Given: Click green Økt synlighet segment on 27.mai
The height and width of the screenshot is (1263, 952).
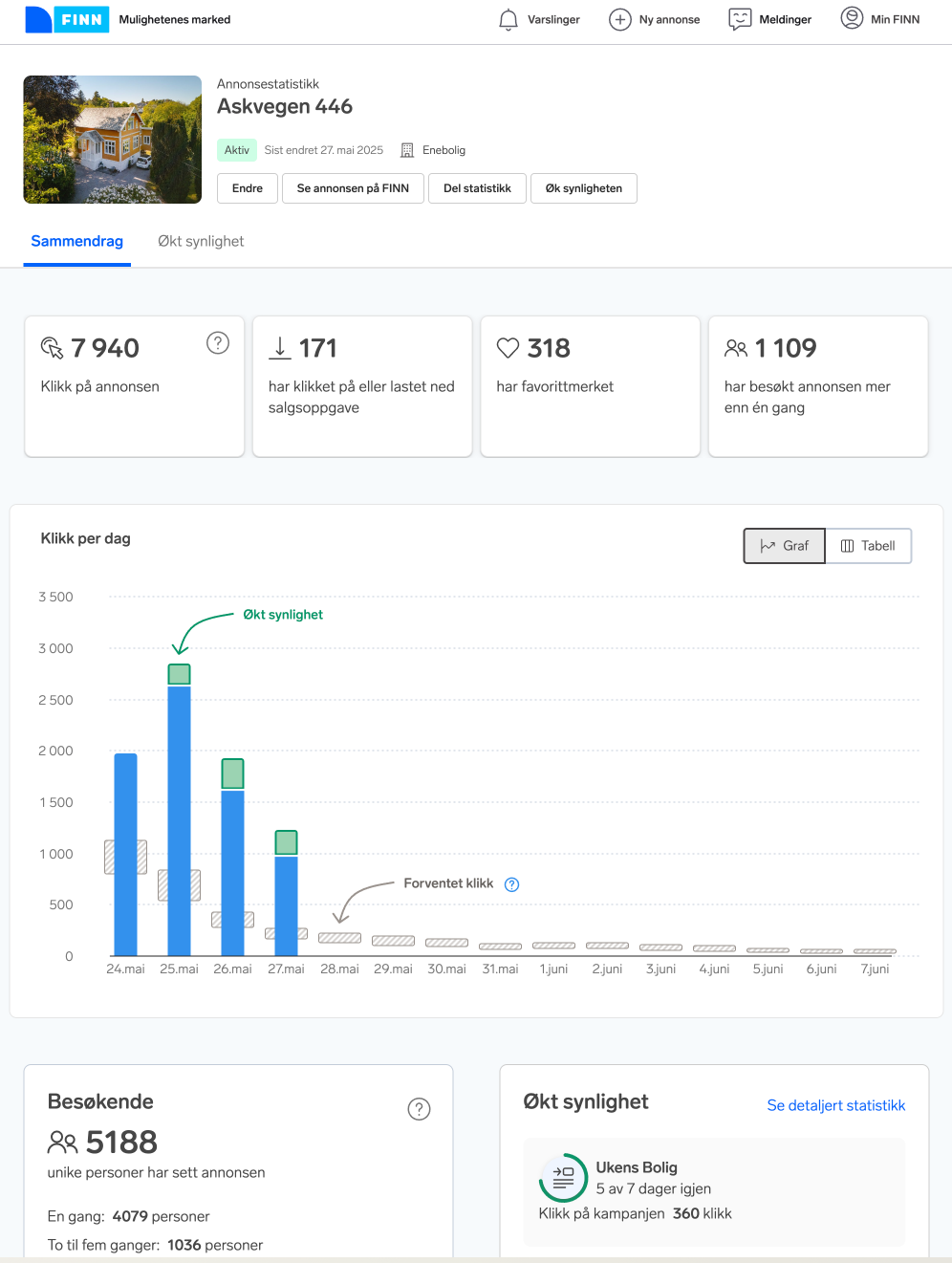Looking at the screenshot, I should tap(286, 842).
